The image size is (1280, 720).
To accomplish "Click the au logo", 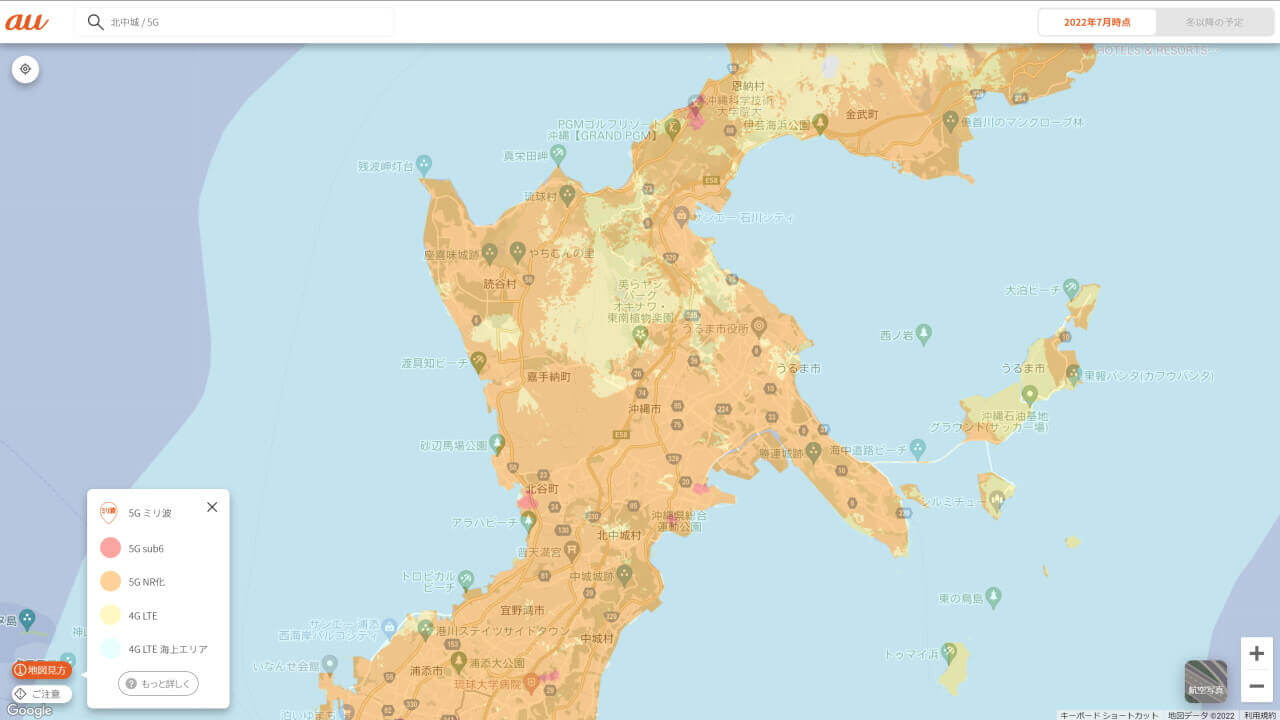I will coord(27,22).
